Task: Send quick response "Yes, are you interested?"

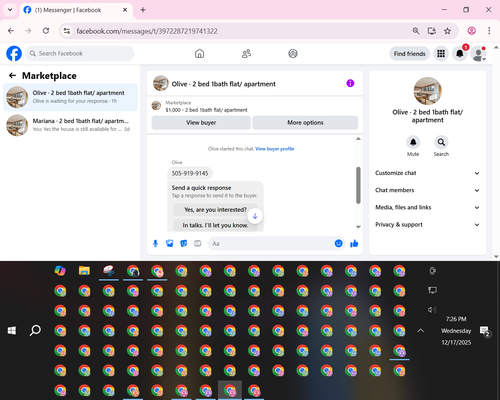Action: (x=215, y=210)
